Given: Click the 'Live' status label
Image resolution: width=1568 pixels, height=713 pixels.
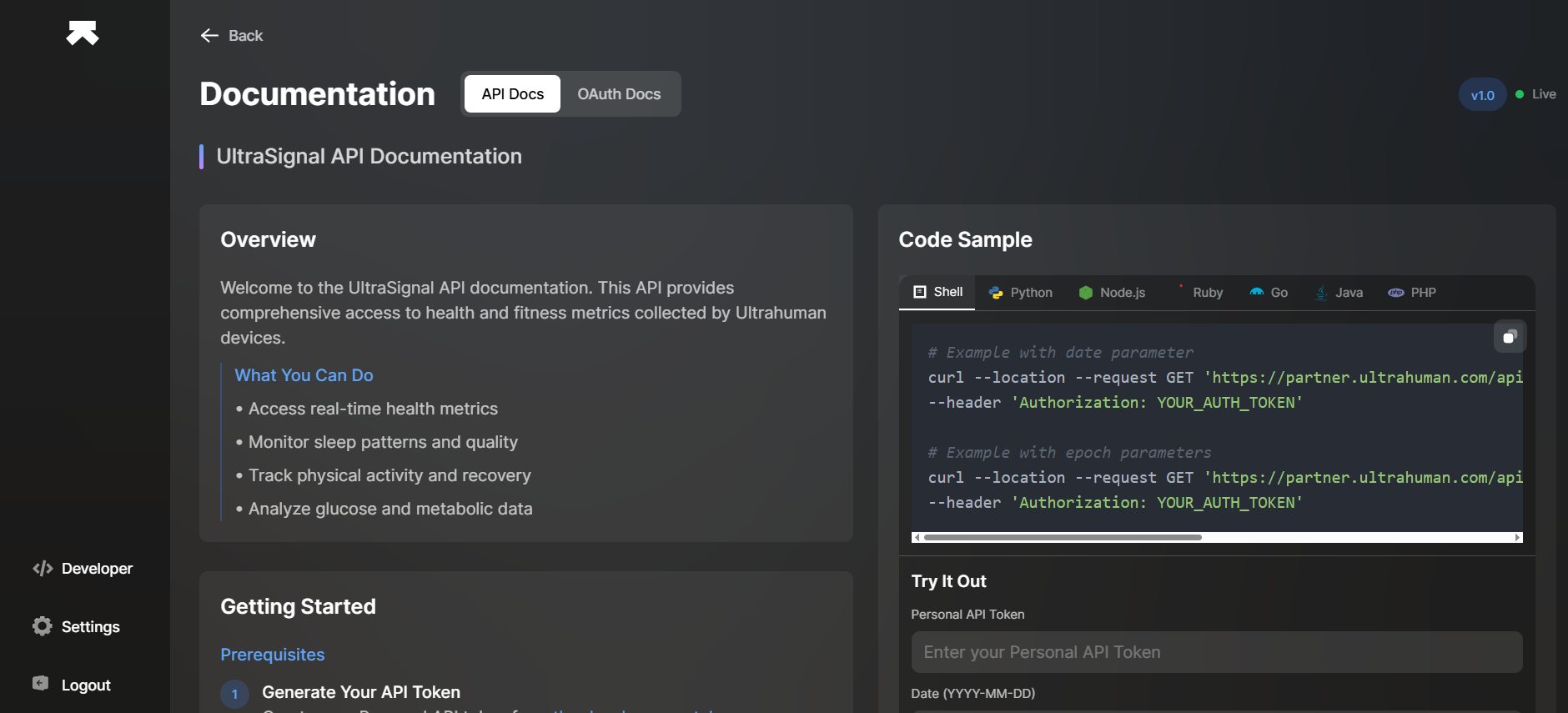Looking at the screenshot, I should pos(1544,94).
